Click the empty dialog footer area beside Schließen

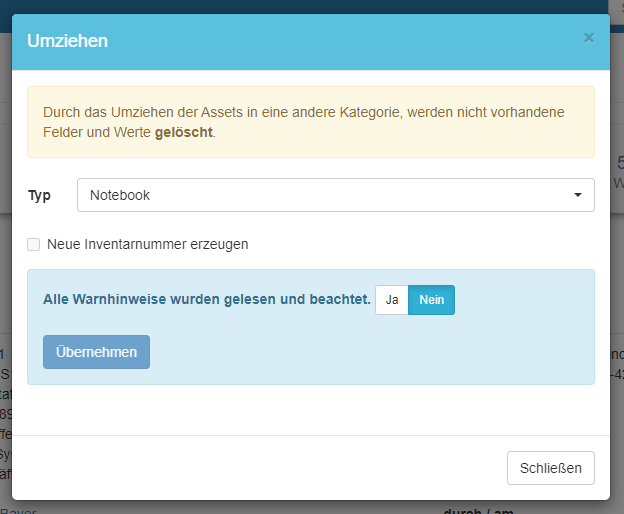tap(250, 467)
